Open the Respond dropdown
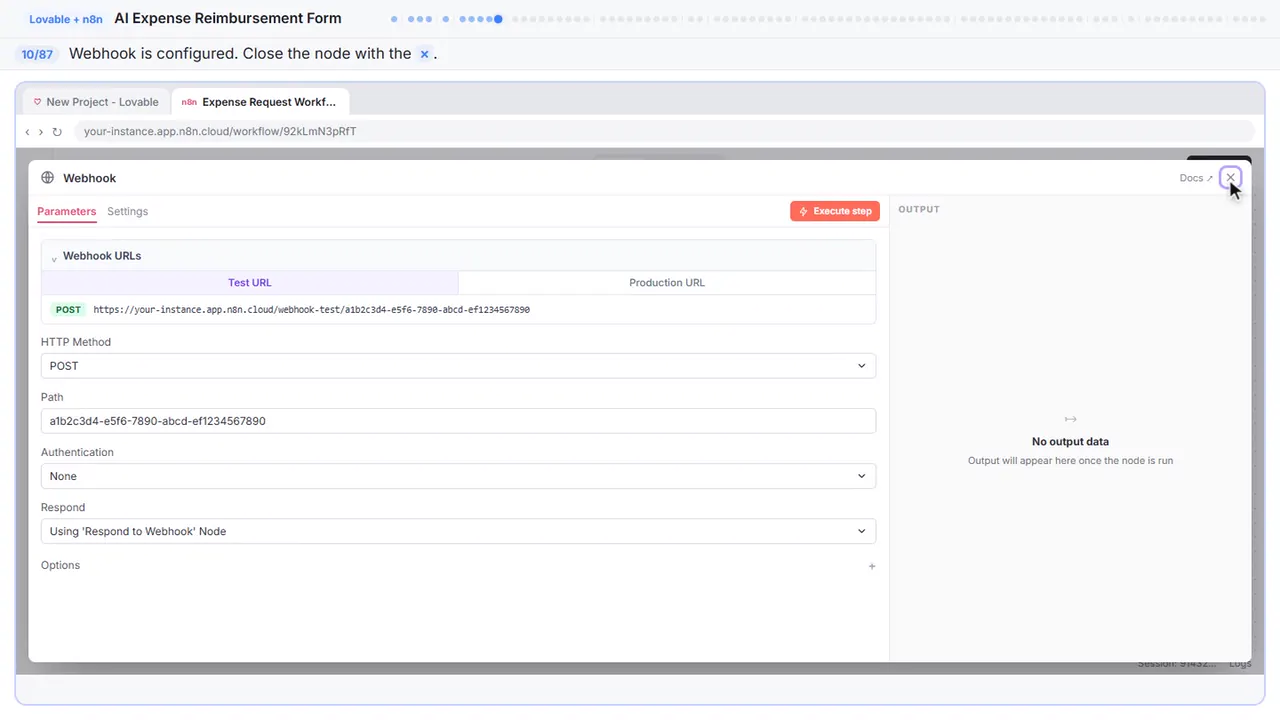Viewport: 1280px width, 720px height. tap(458, 531)
